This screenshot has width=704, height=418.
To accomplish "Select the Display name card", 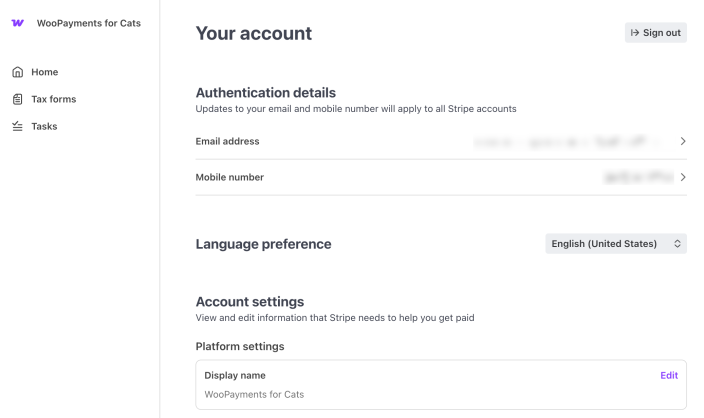I will [441, 385].
